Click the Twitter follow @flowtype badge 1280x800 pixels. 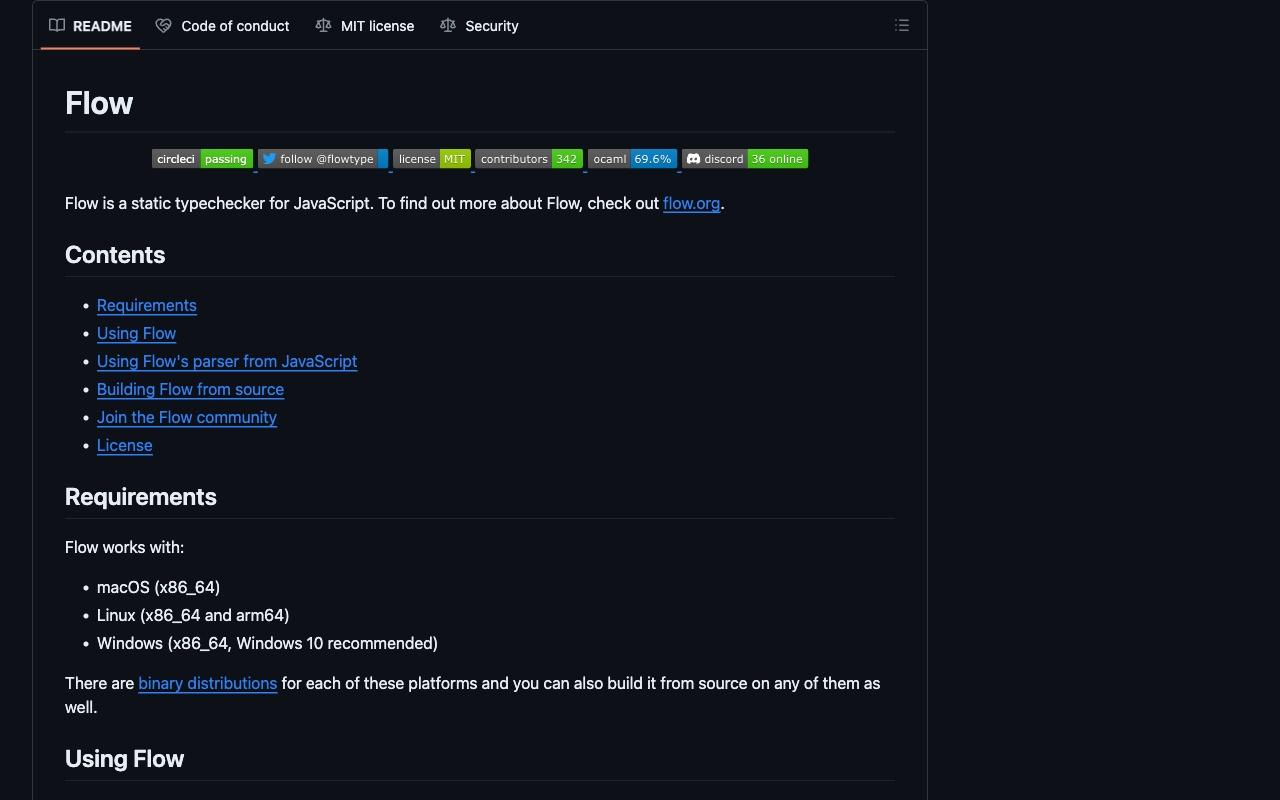pyautogui.click(x=323, y=159)
